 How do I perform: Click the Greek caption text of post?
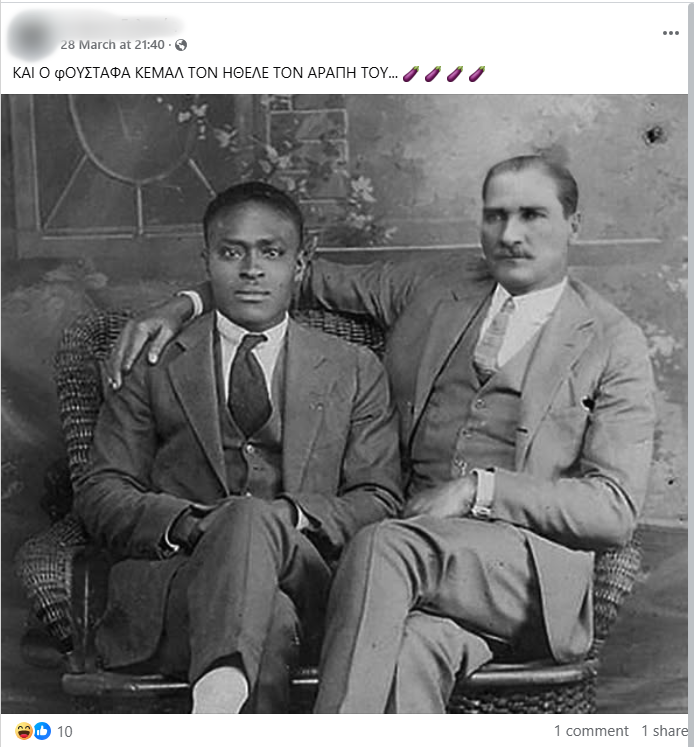[205, 73]
